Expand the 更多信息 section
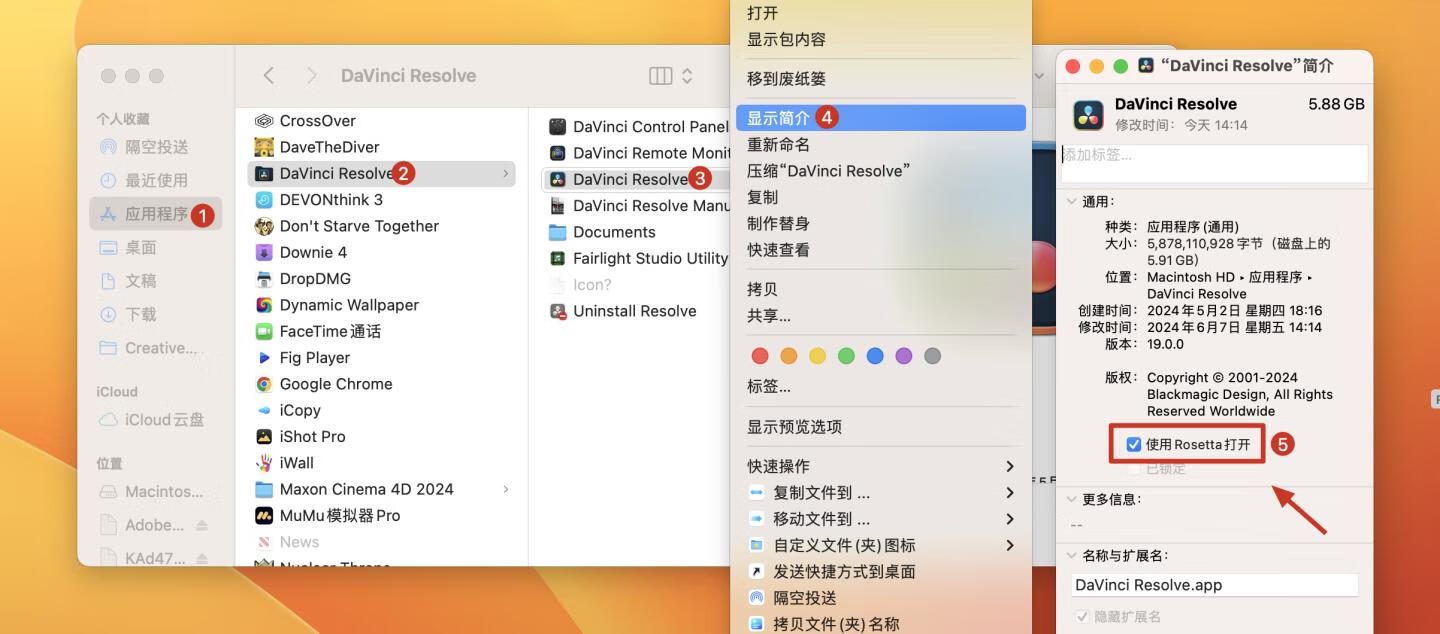Viewport: 1440px width, 634px height. pyautogui.click(x=1071, y=499)
